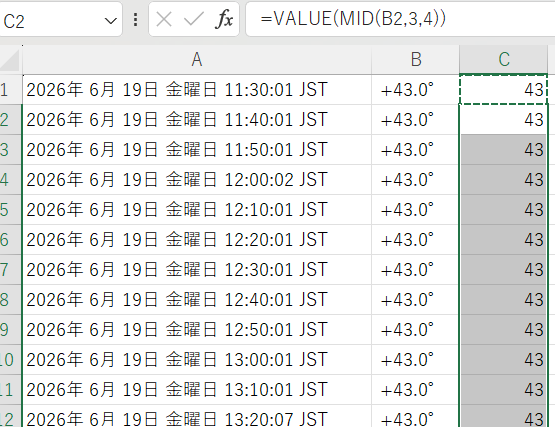Viewport: 555px width, 427px height.
Task: Click cell with 13:00:01 JST timestamp
Action: [197, 360]
